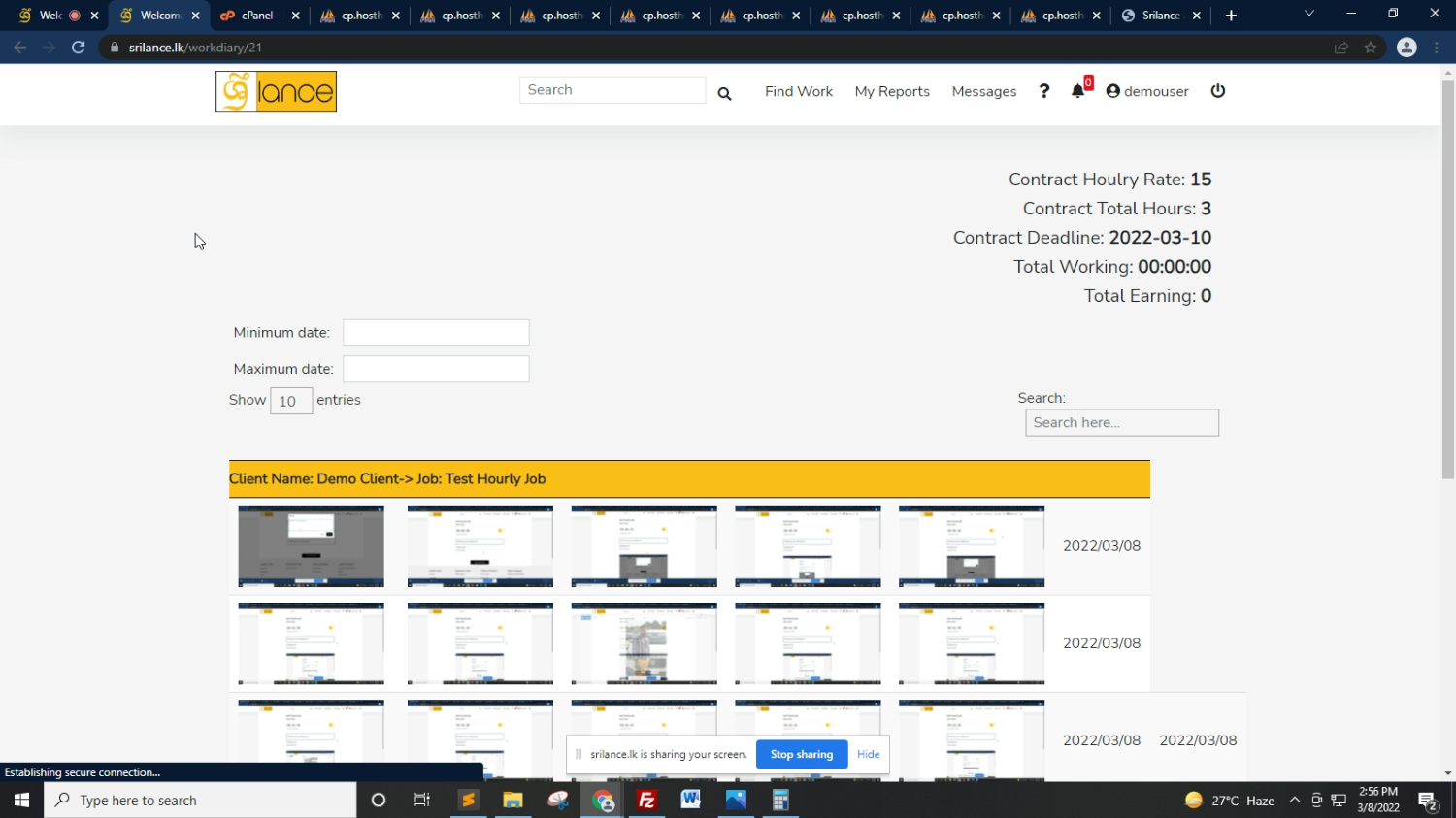Open the Find Work menu item
Viewport: 1456px width, 818px height.
click(x=798, y=91)
